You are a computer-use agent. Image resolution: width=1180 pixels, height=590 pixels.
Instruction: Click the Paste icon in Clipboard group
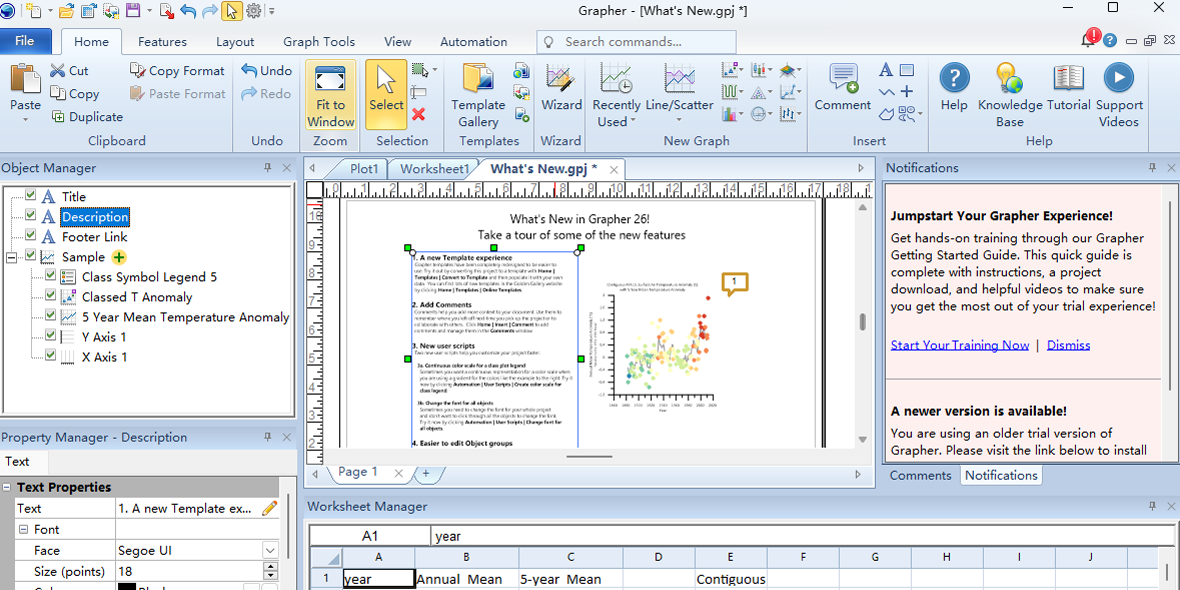[26, 79]
